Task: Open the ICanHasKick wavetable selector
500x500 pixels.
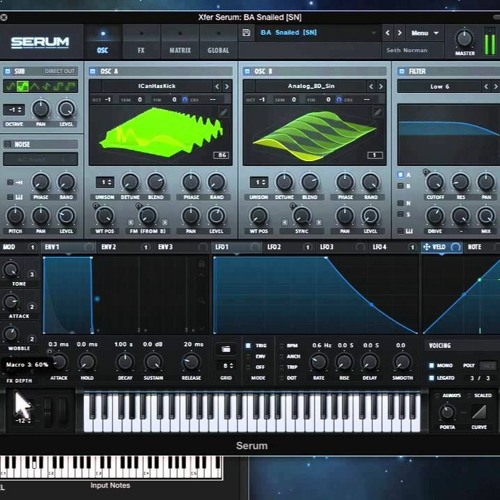Action: click(157, 86)
